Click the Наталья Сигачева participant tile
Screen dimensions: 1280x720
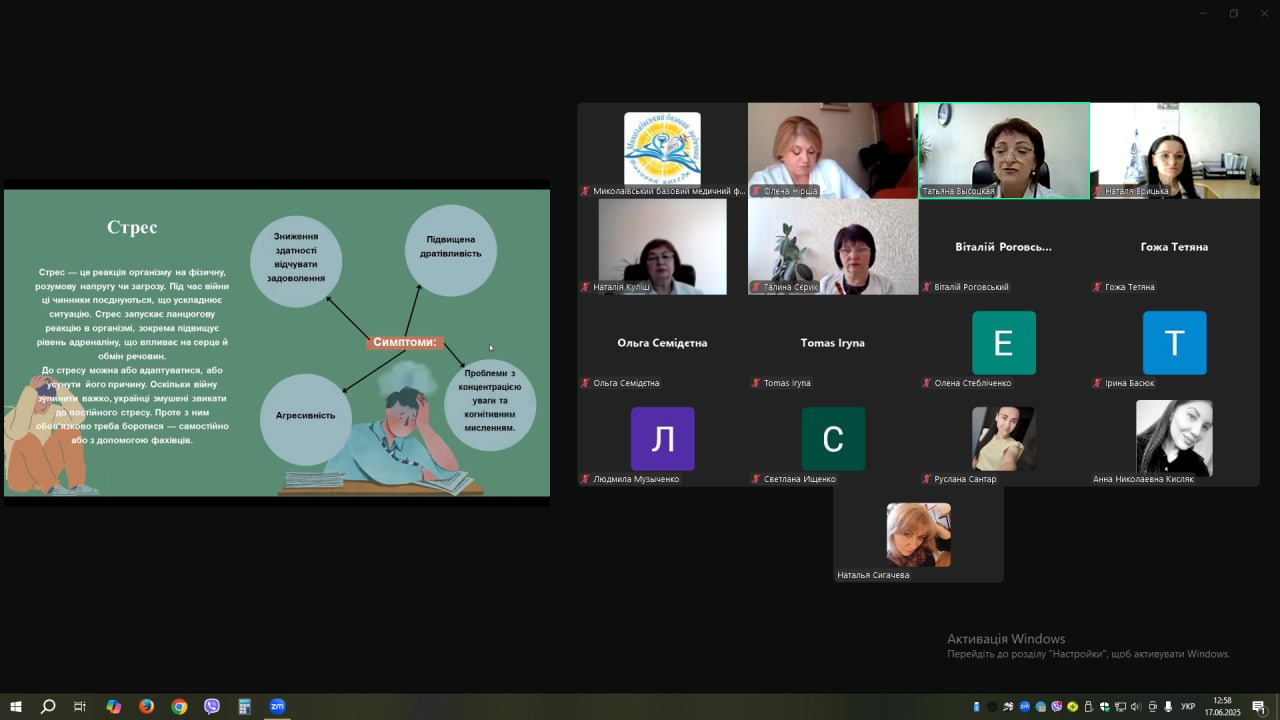click(x=918, y=534)
